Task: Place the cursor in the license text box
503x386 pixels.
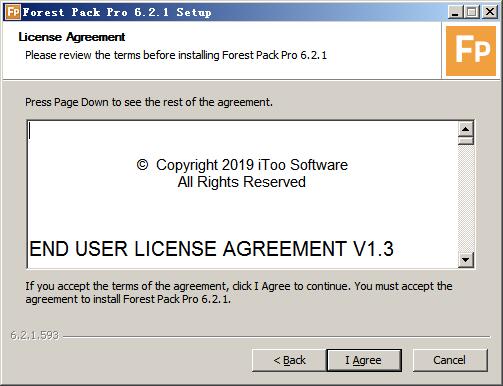Action: [x=243, y=194]
